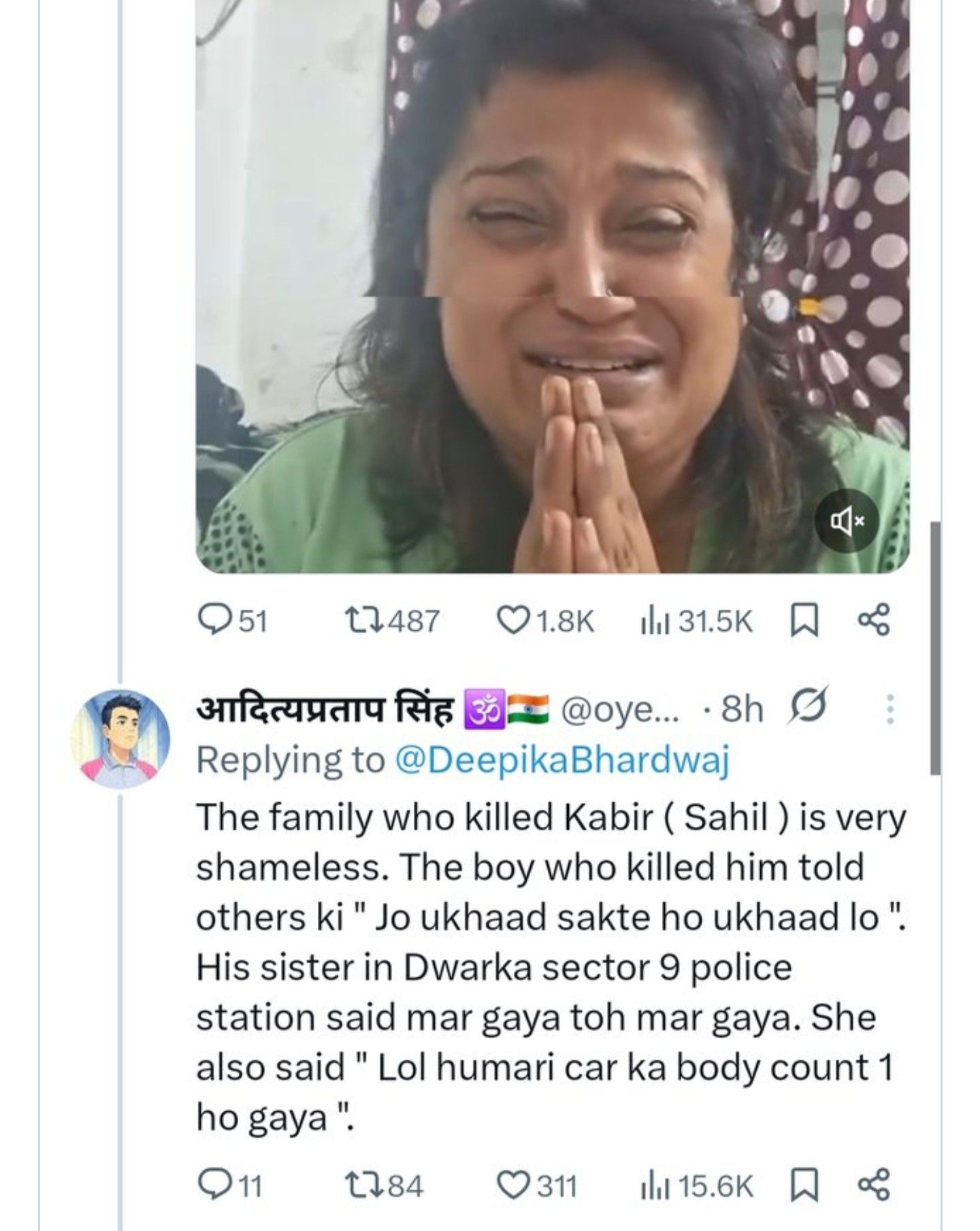This screenshot has height=1231, width=980.
Task: Unmute the video with the speaker icon
Action: pyautogui.click(x=847, y=522)
